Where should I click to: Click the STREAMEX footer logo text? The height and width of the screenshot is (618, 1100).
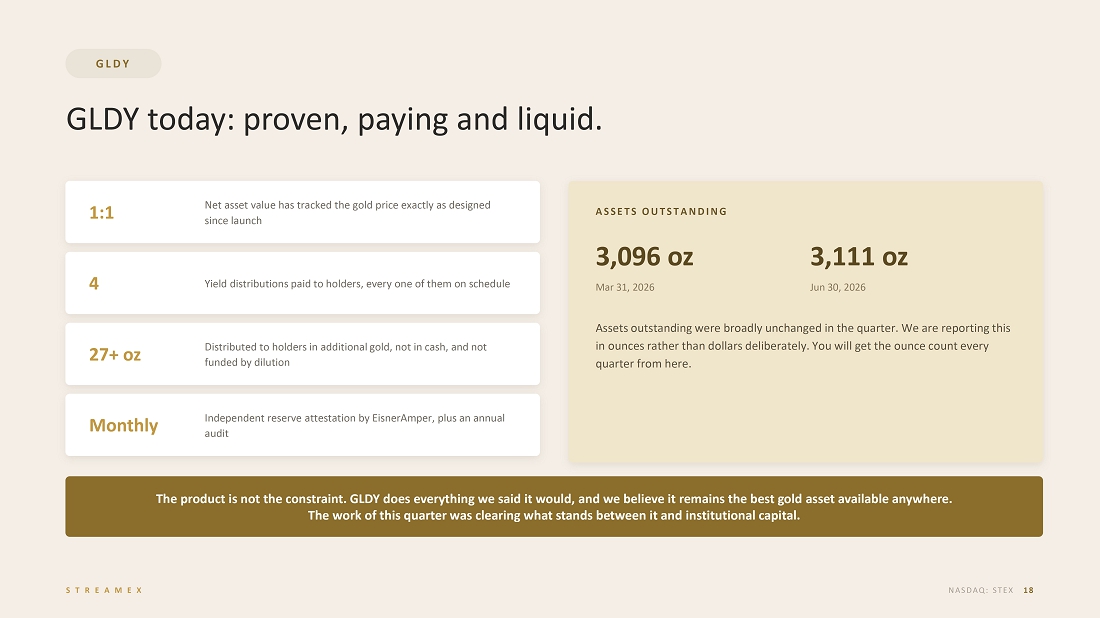[105, 590]
